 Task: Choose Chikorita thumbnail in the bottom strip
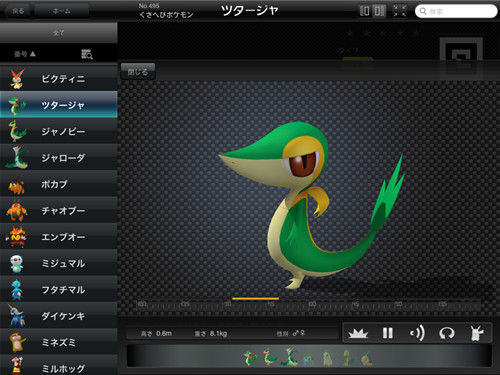tap(328, 358)
